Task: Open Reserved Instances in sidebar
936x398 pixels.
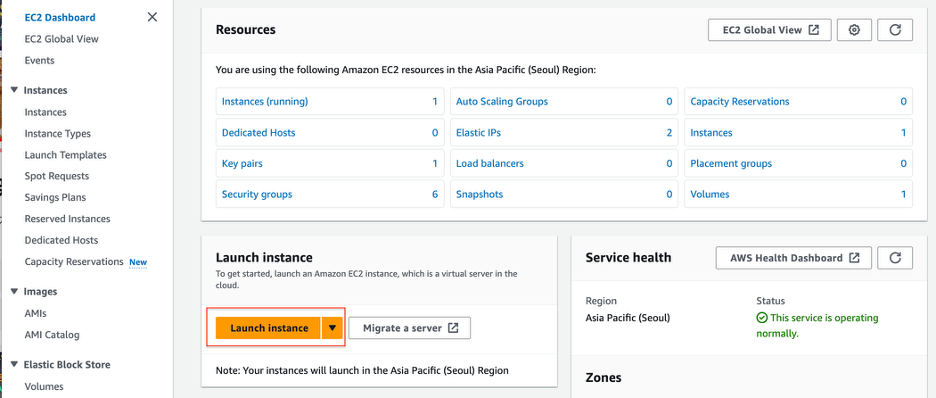Action: [67, 219]
